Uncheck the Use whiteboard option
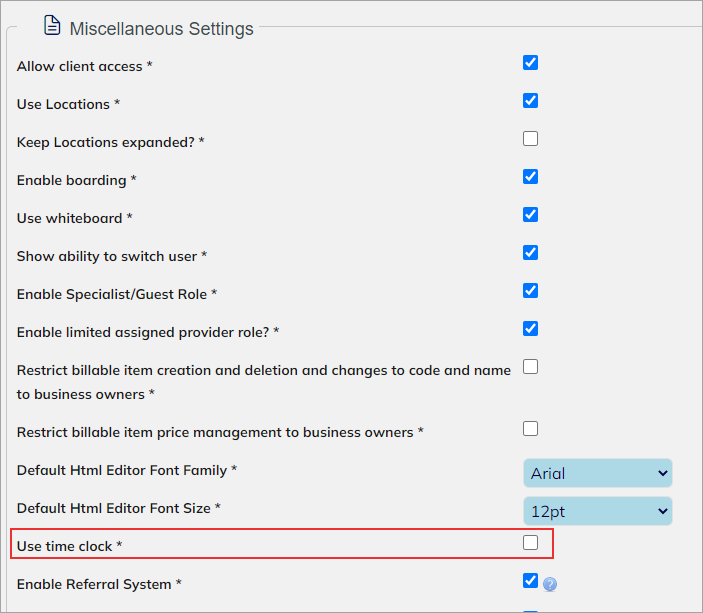Image resolution: width=703 pixels, height=613 pixels. point(530,215)
